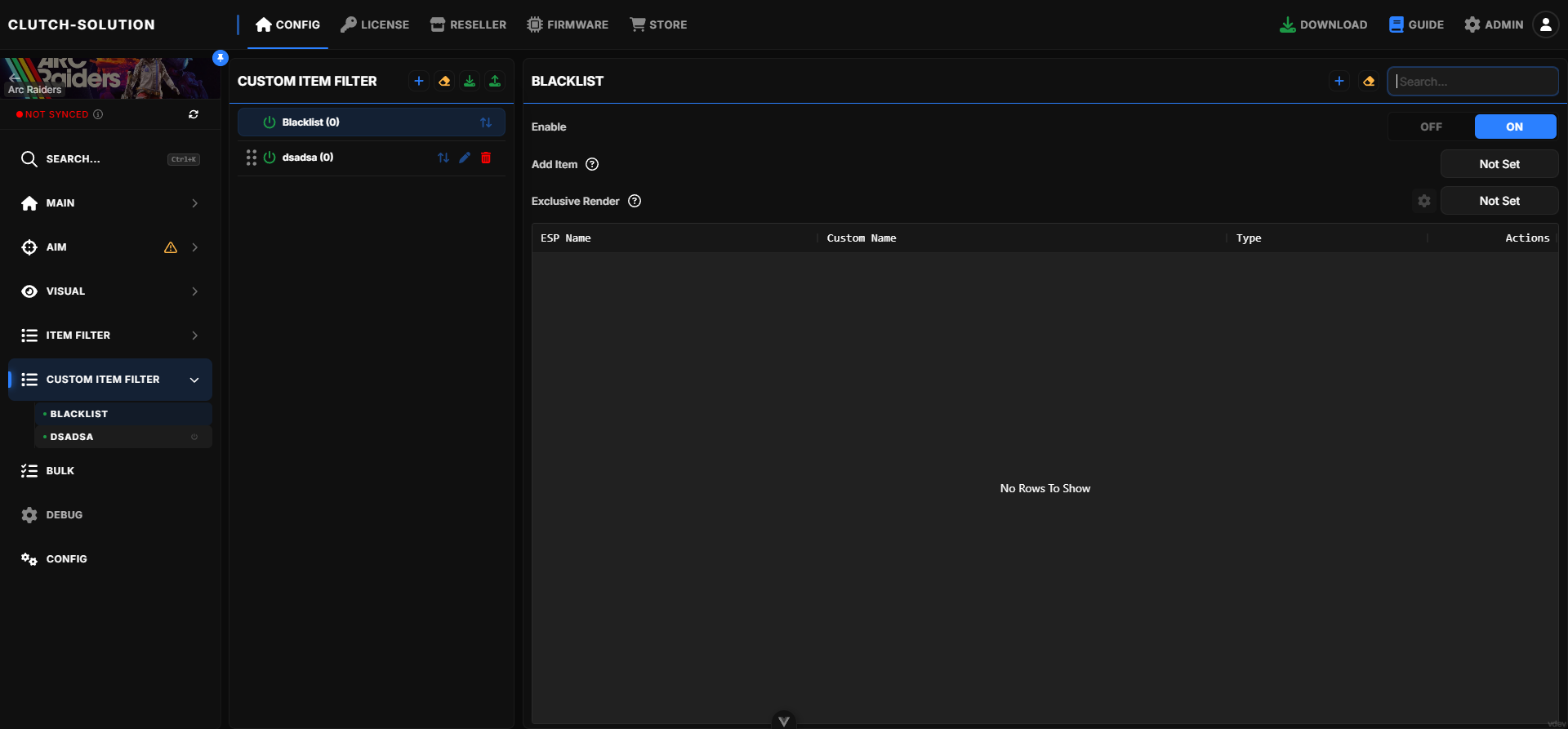The width and height of the screenshot is (1568, 729).
Task: Click the NOT SYNCED info icon
Action: 98,114
